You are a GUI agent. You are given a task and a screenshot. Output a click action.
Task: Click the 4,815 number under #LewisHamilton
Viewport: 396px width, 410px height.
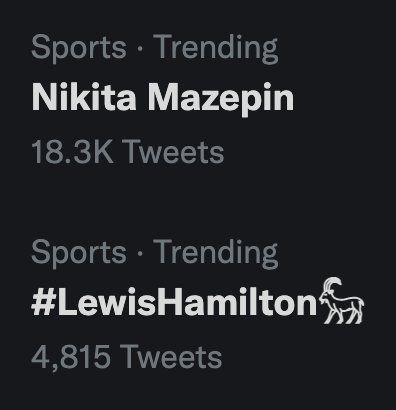71,357
